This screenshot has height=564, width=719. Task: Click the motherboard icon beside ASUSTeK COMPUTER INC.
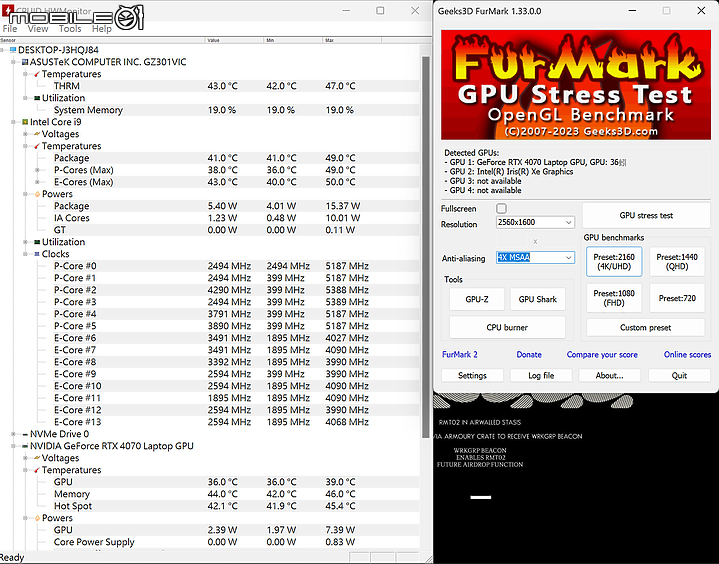(x=25, y=61)
